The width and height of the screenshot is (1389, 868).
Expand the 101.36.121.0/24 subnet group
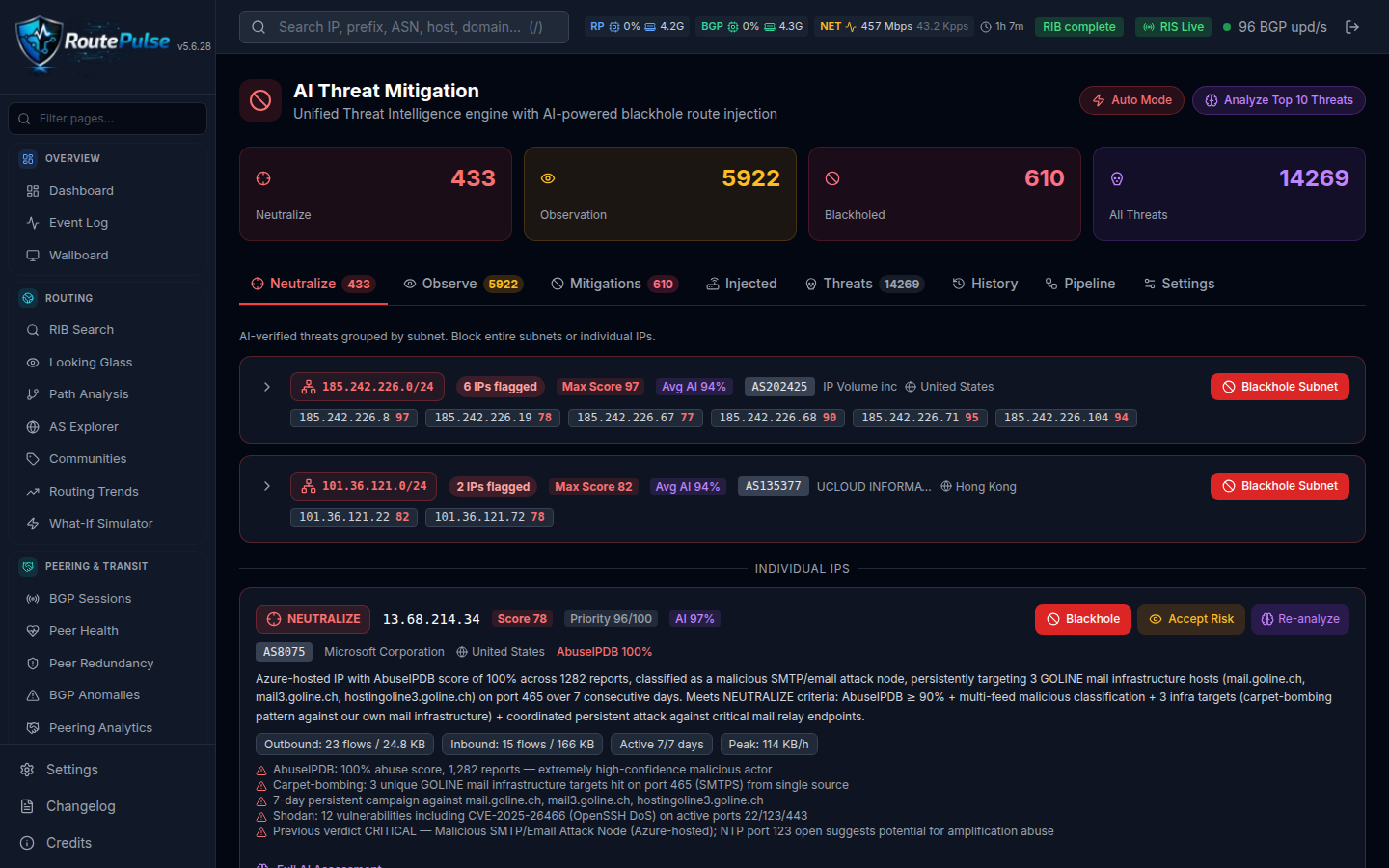pos(267,486)
